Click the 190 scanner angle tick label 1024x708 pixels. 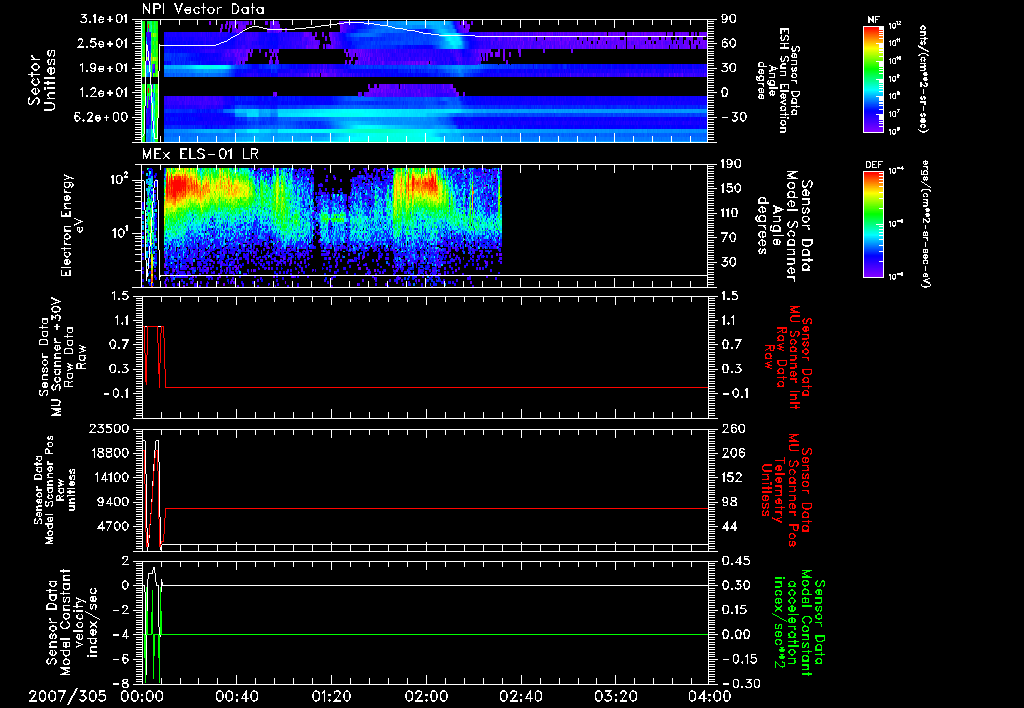[731, 164]
